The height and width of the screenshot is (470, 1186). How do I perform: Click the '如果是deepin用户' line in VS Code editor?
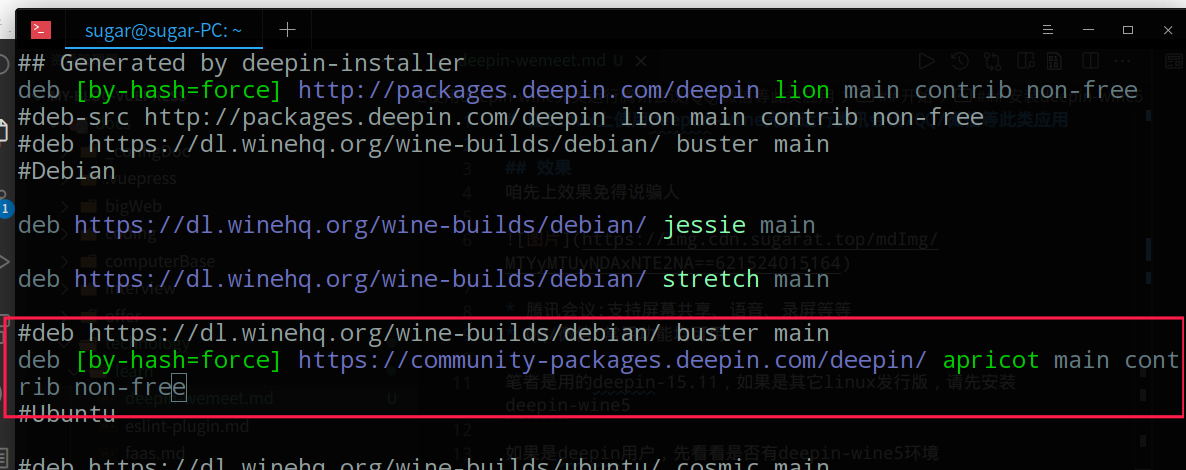[722, 453]
